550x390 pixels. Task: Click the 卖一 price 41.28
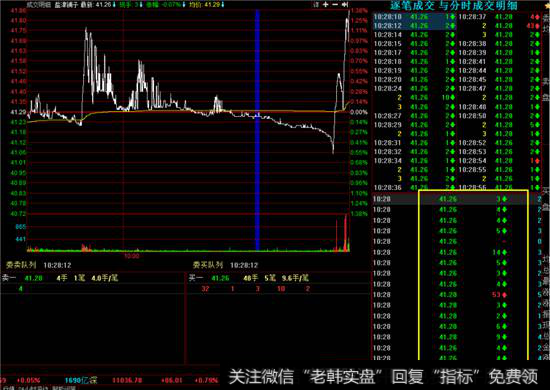(x=33, y=278)
